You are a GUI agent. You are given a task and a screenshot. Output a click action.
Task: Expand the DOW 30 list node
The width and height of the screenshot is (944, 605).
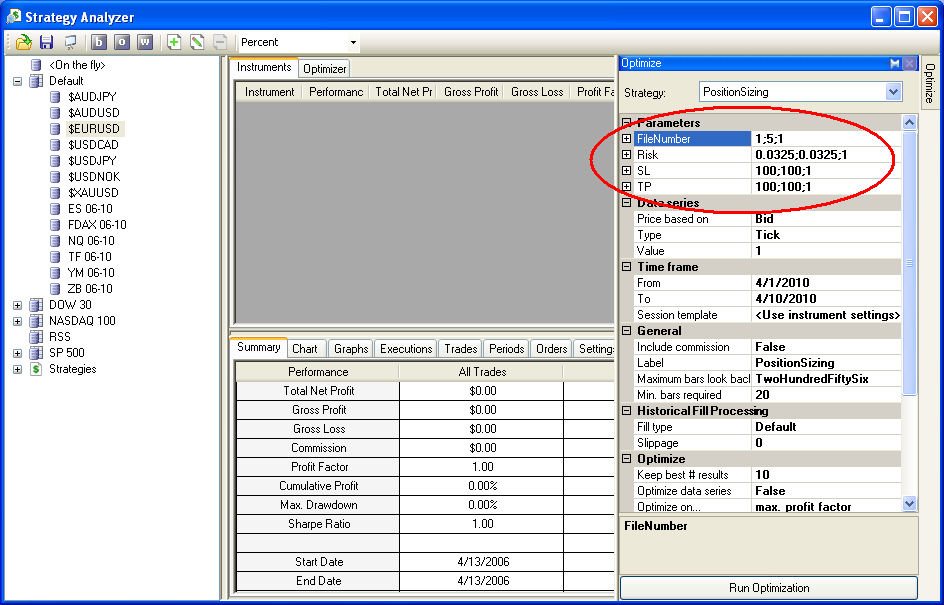[x=17, y=305]
